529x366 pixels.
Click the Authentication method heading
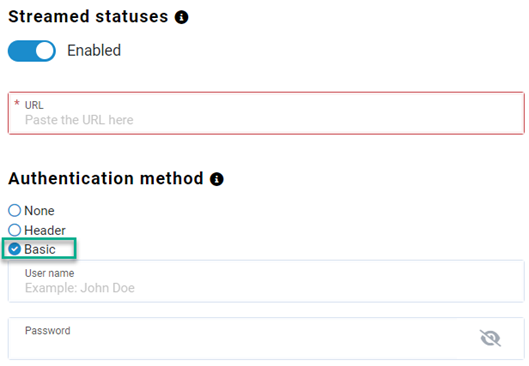pyautogui.click(x=106, y=178)
